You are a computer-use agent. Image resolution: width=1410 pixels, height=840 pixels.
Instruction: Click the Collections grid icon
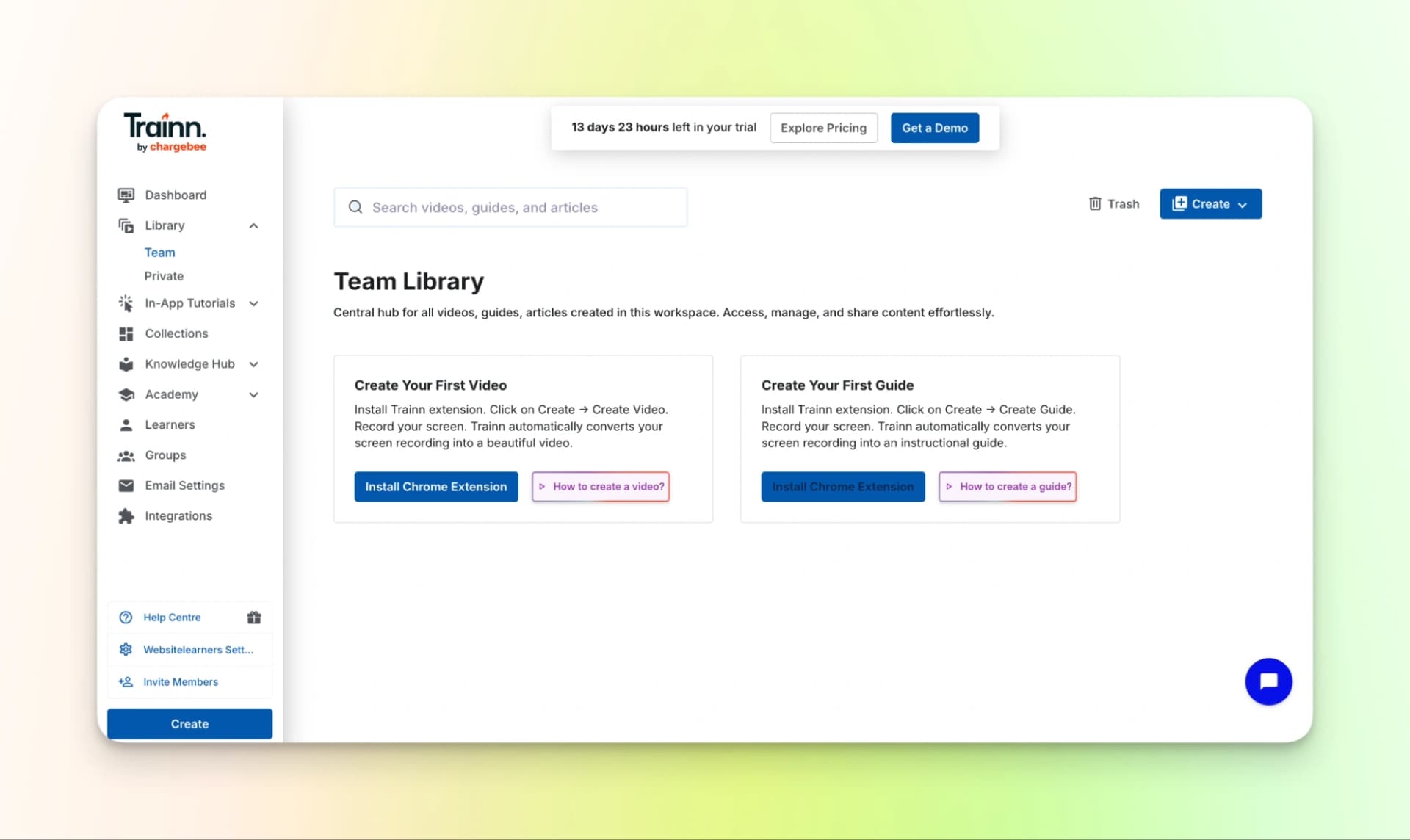tap(126, 333)
